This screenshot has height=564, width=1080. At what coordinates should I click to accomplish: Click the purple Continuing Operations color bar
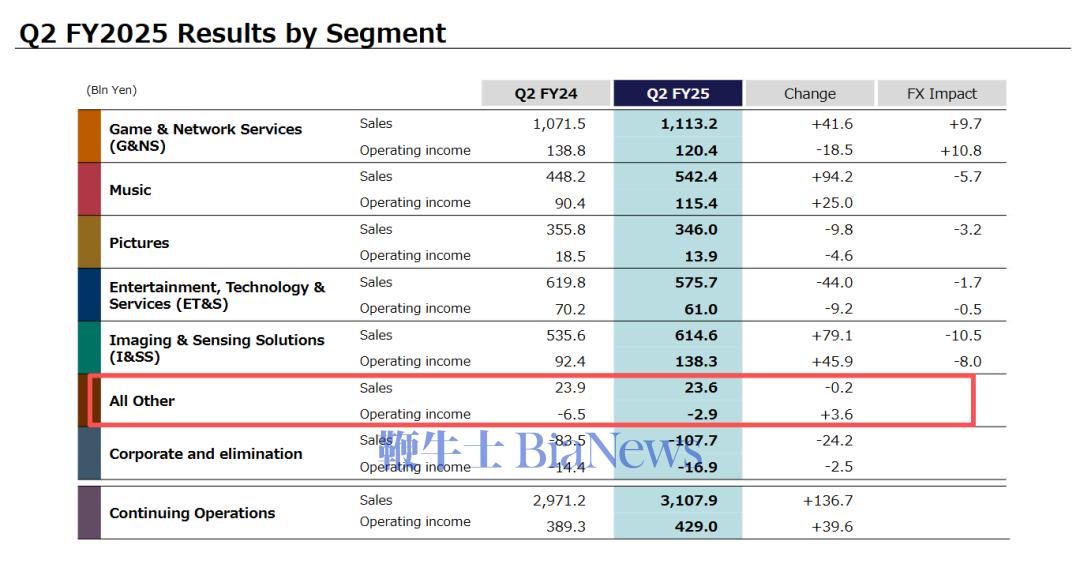[x=89, y=512]
